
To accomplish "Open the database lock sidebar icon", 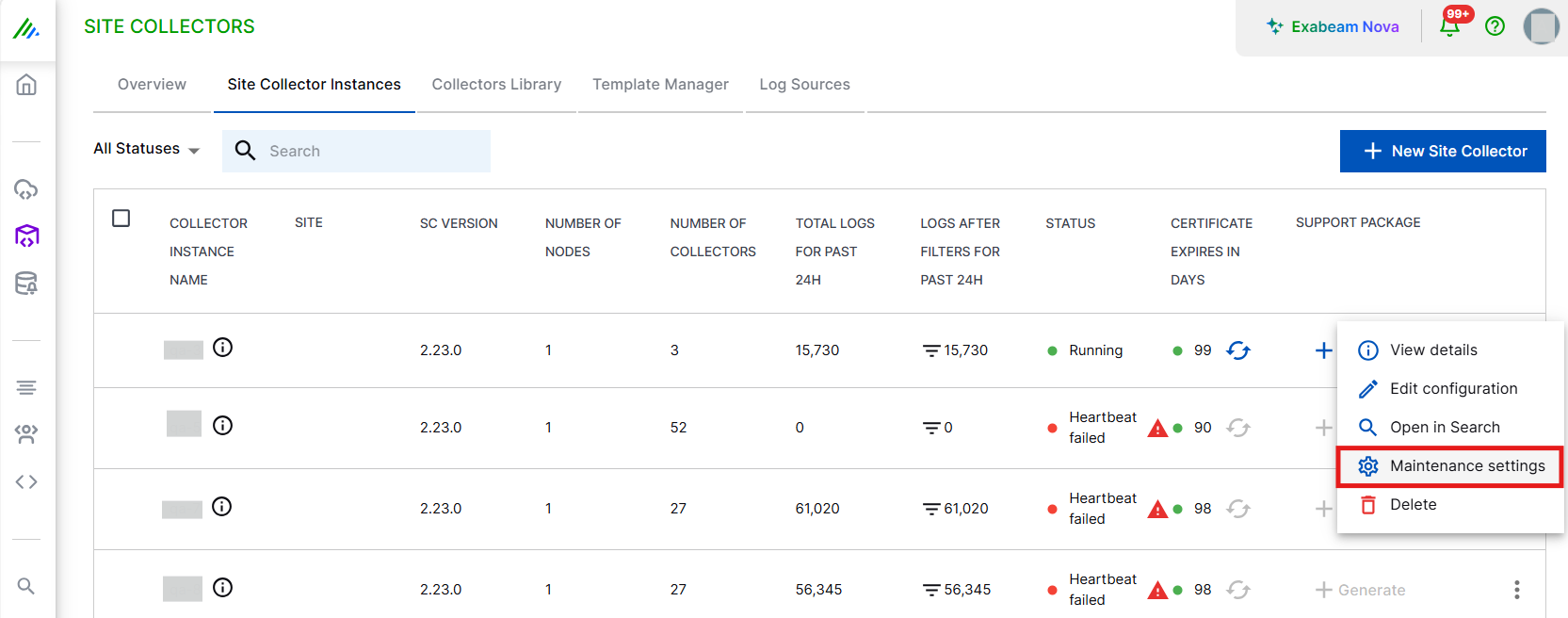I will point(26,284).
